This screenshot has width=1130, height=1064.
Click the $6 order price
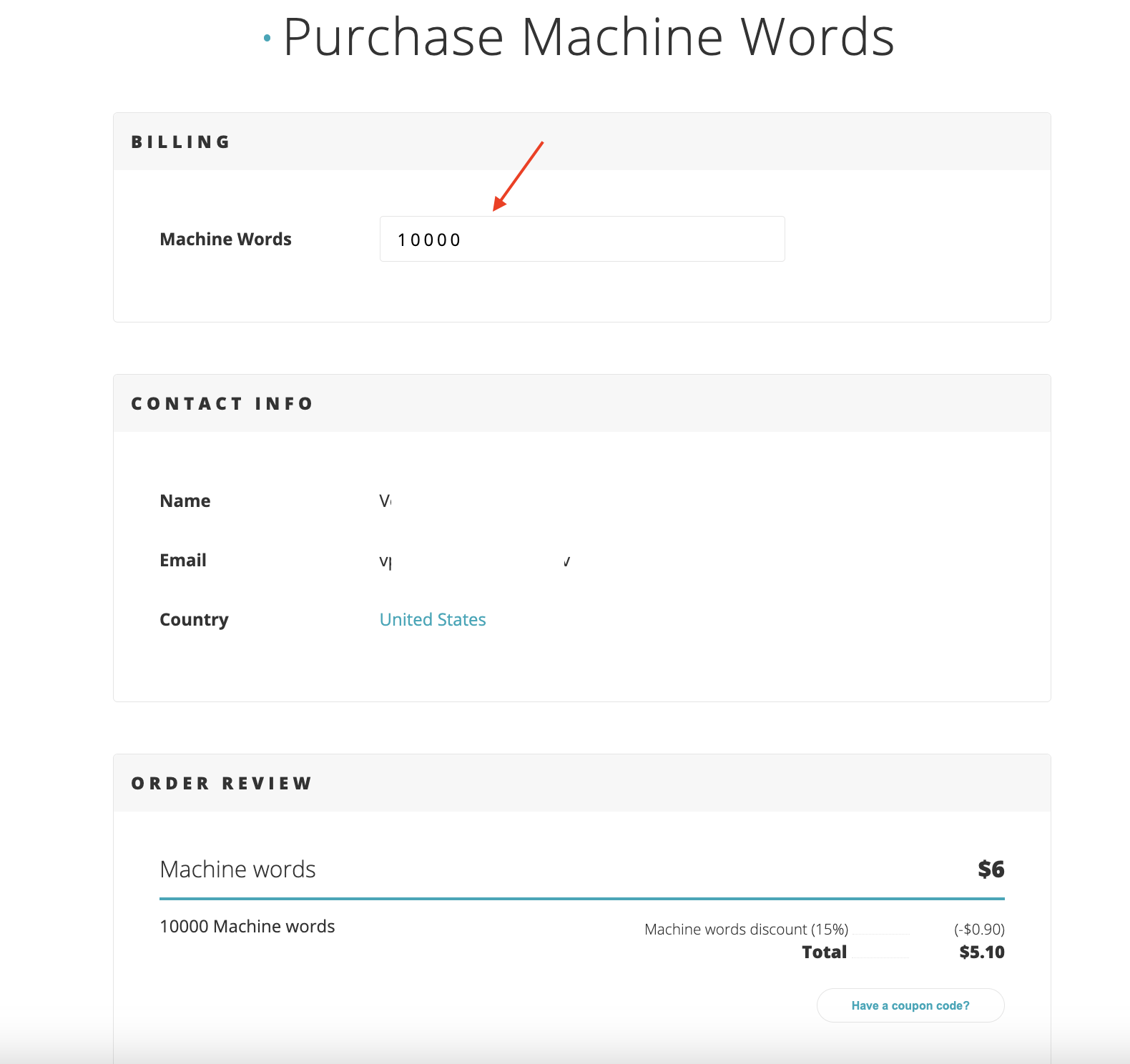tap(991, 869)
